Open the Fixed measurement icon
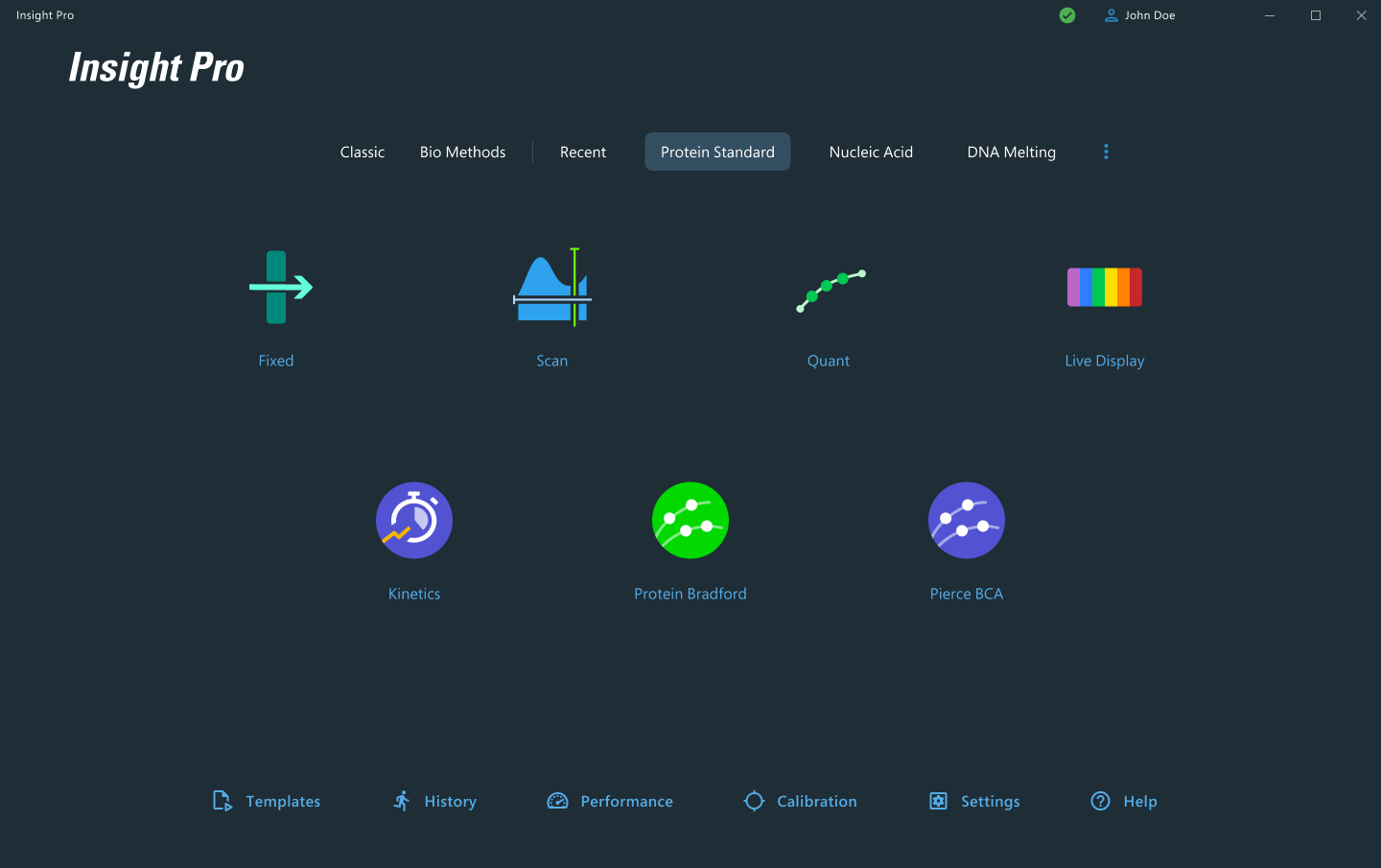 277,288
